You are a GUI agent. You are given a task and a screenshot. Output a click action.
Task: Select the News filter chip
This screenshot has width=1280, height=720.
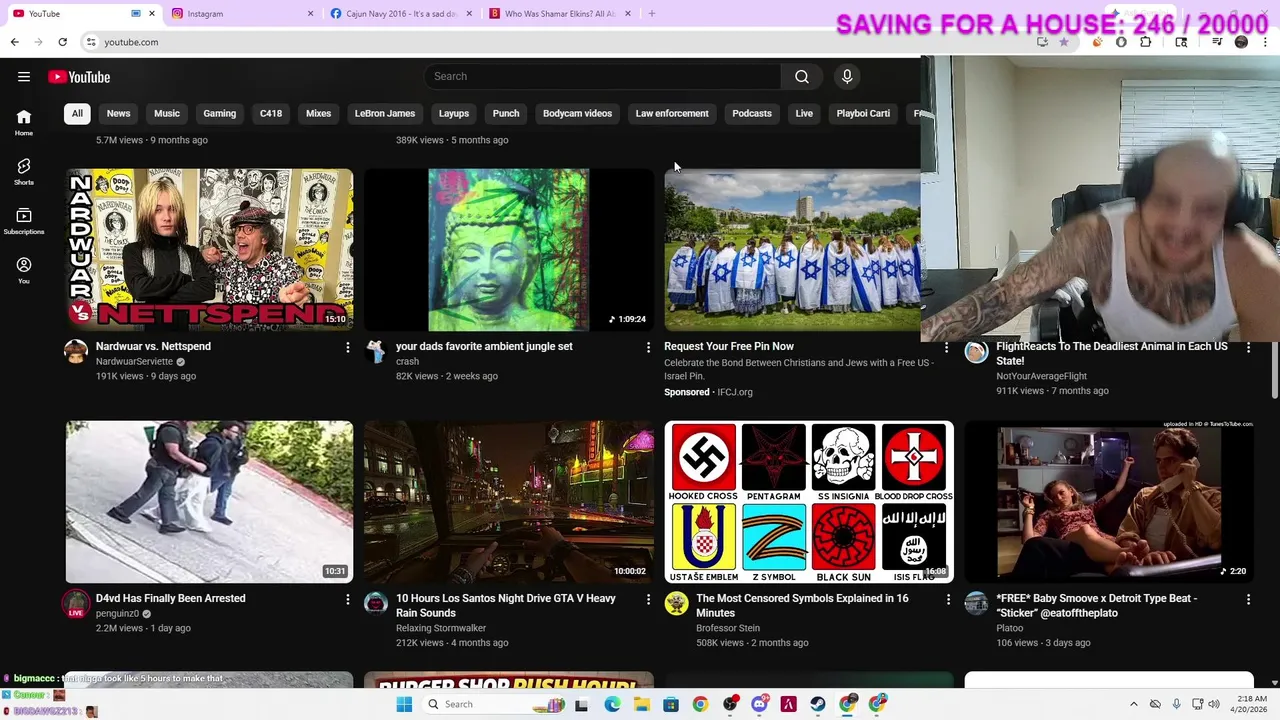point(118,113)
